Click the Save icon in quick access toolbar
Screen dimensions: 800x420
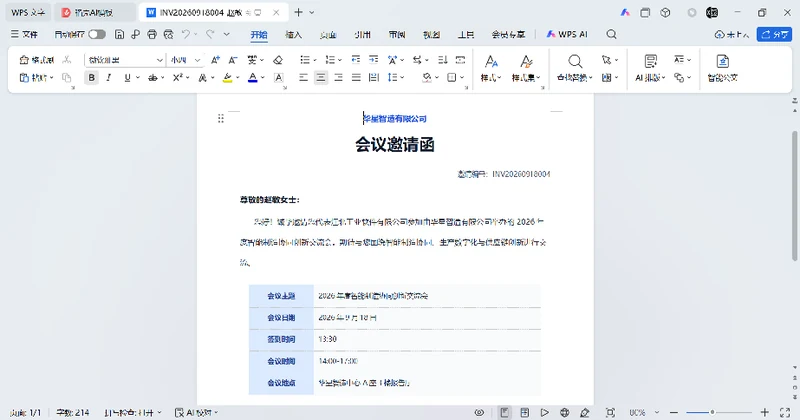click(119, 34)
